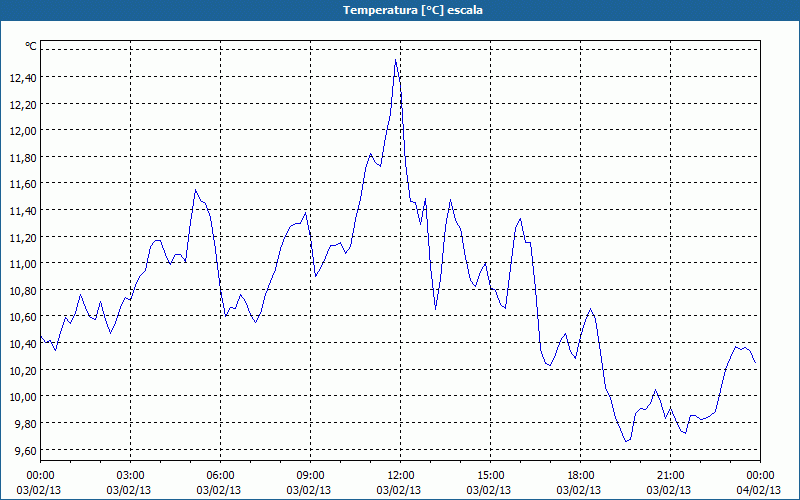
Task: Click the 10,40 y-axis label
Action: click(23, 343)
